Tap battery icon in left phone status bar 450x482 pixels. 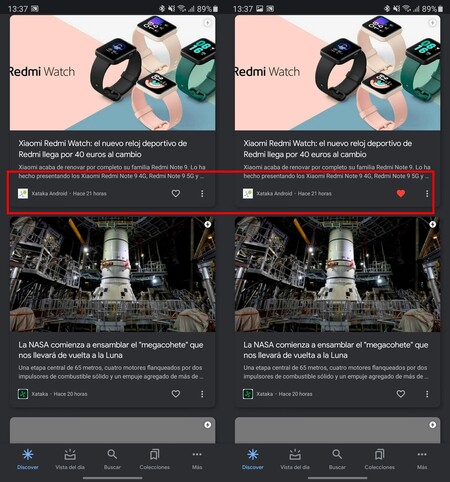[216, 9]
